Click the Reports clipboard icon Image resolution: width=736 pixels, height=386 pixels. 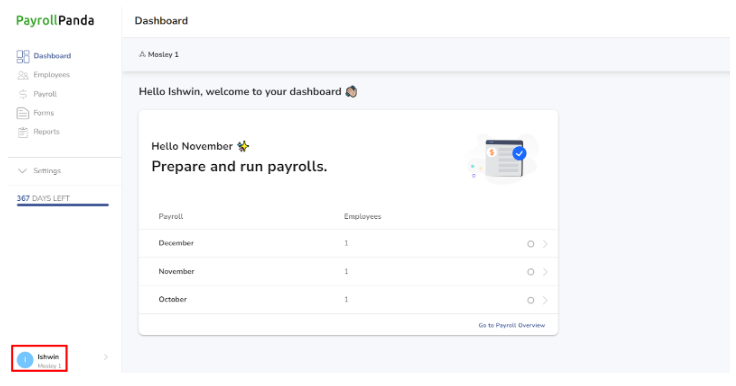[x=23, y=132]
